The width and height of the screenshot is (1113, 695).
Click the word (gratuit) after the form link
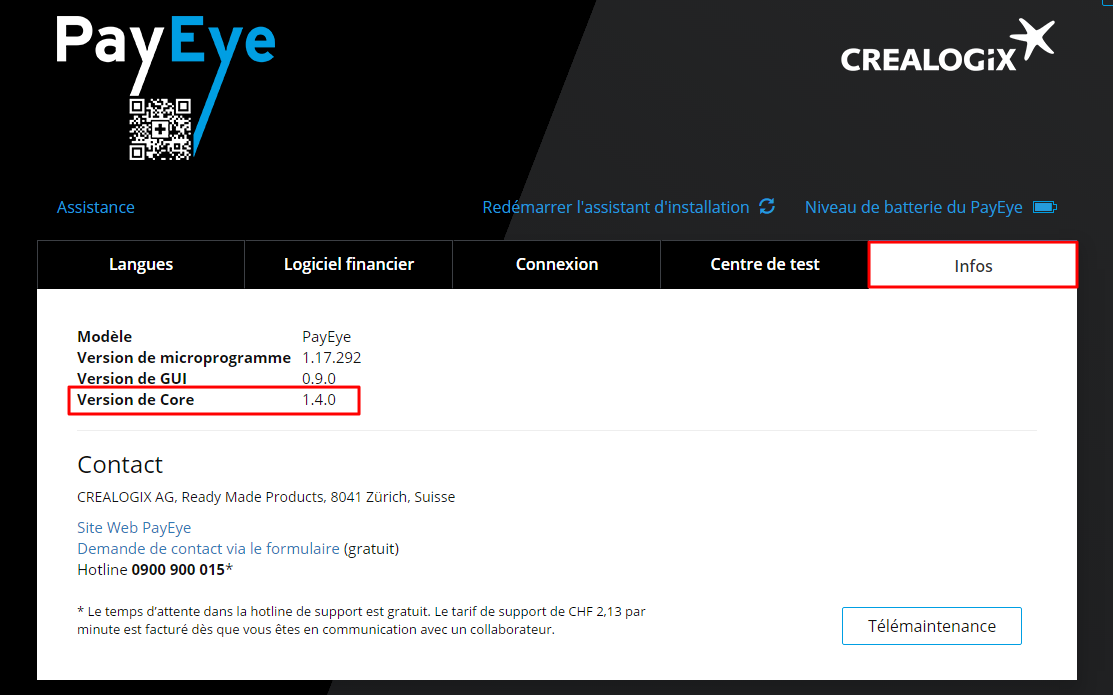(371, 549)
